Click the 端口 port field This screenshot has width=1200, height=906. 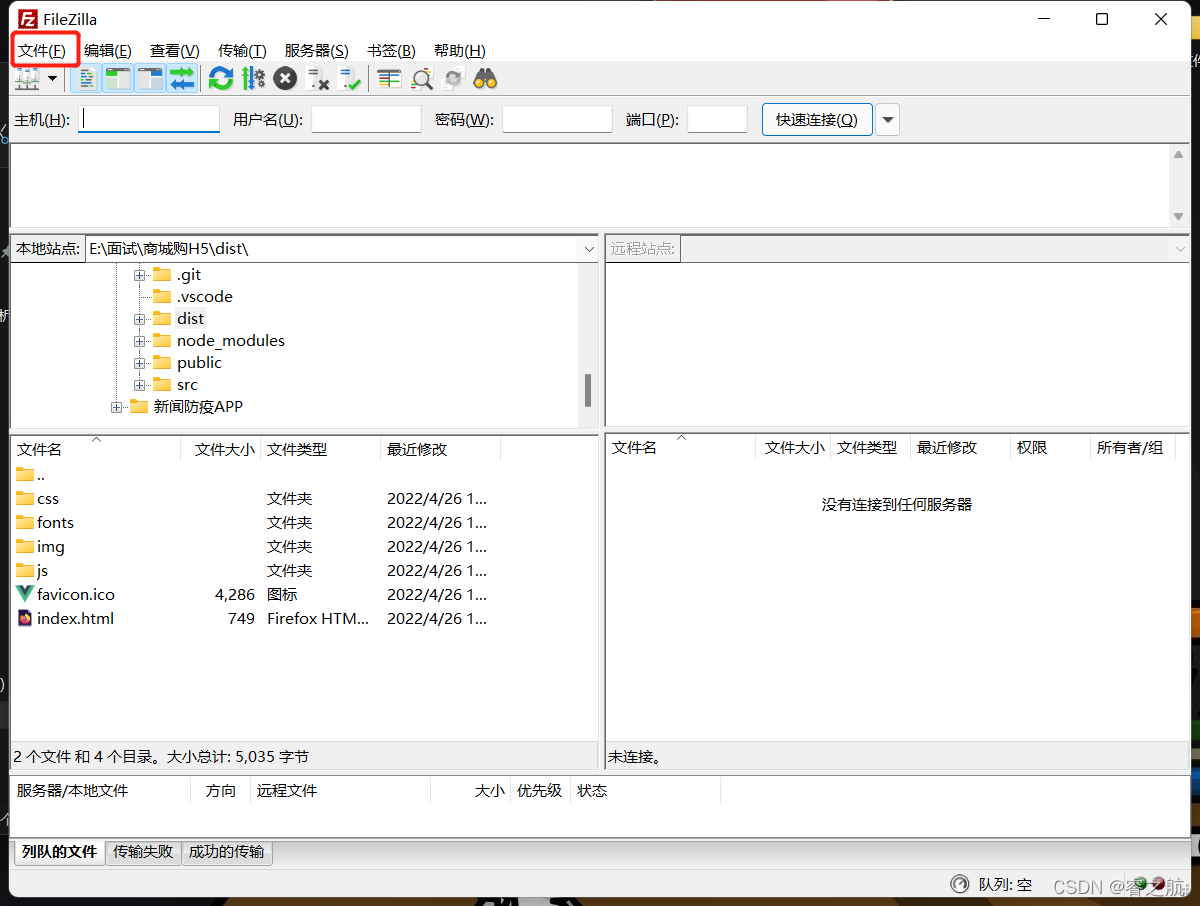click(717, 120)
